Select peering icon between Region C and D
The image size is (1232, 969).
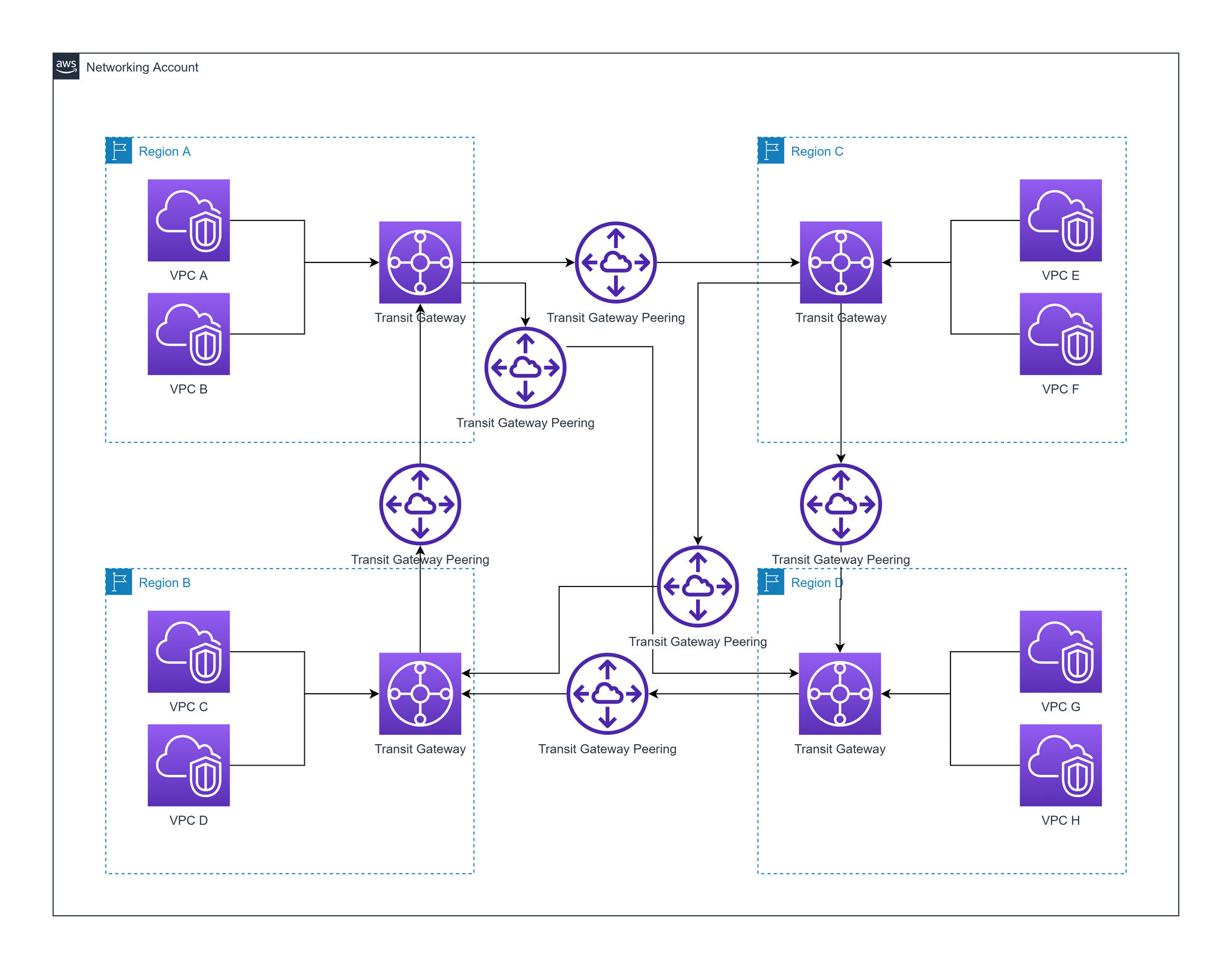pos(841,505)
